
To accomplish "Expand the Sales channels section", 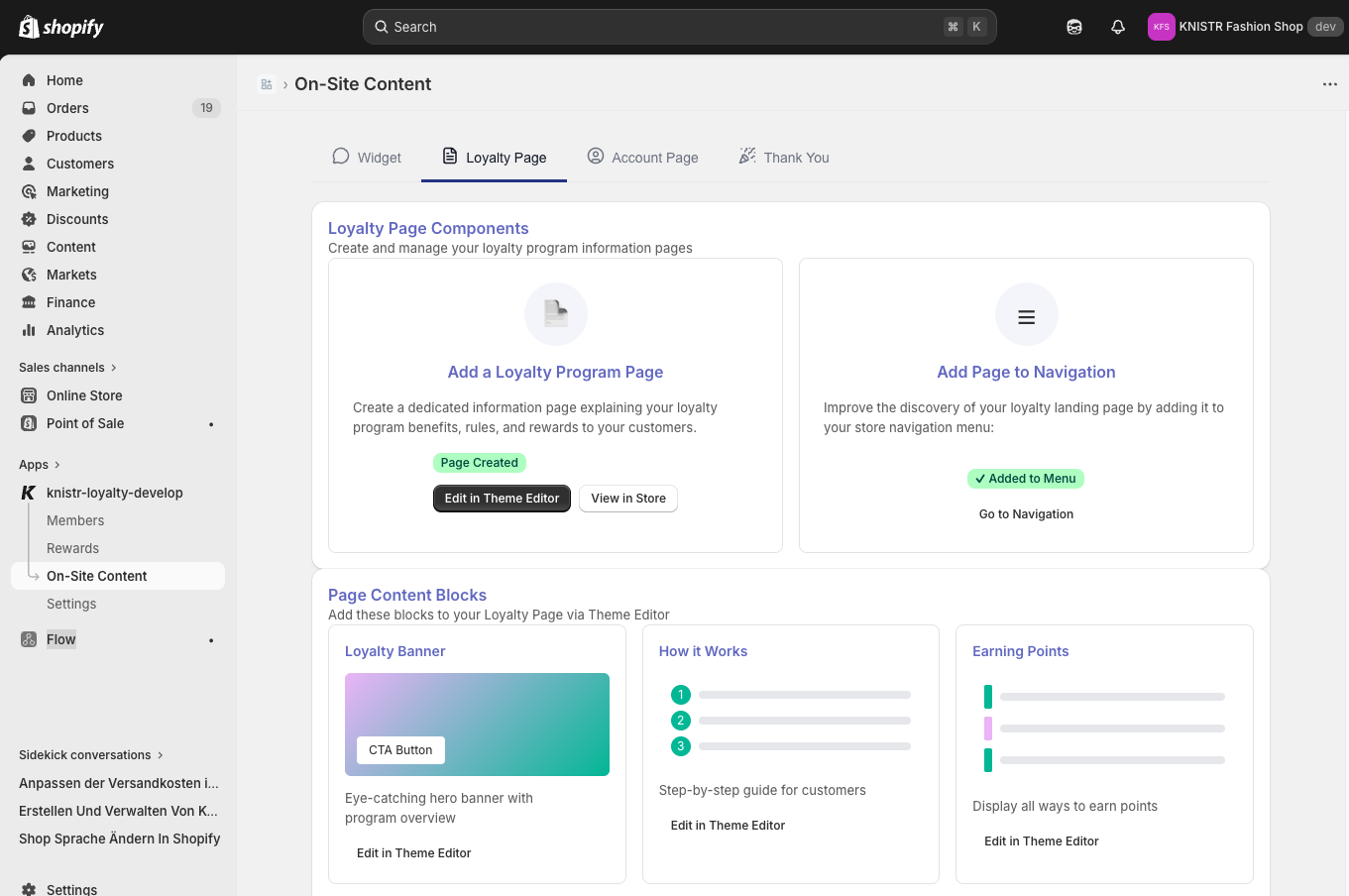I will pos(67,367).
